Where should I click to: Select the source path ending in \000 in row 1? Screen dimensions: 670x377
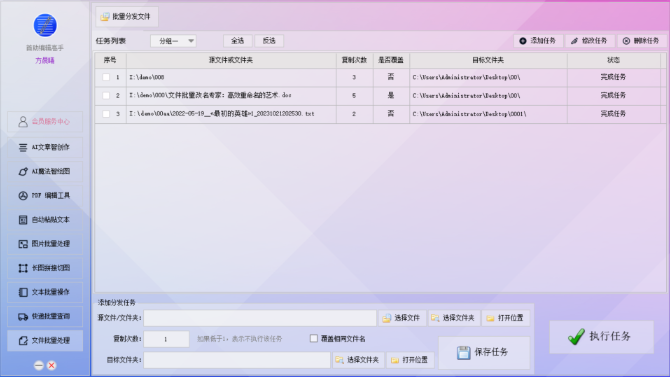147,77
